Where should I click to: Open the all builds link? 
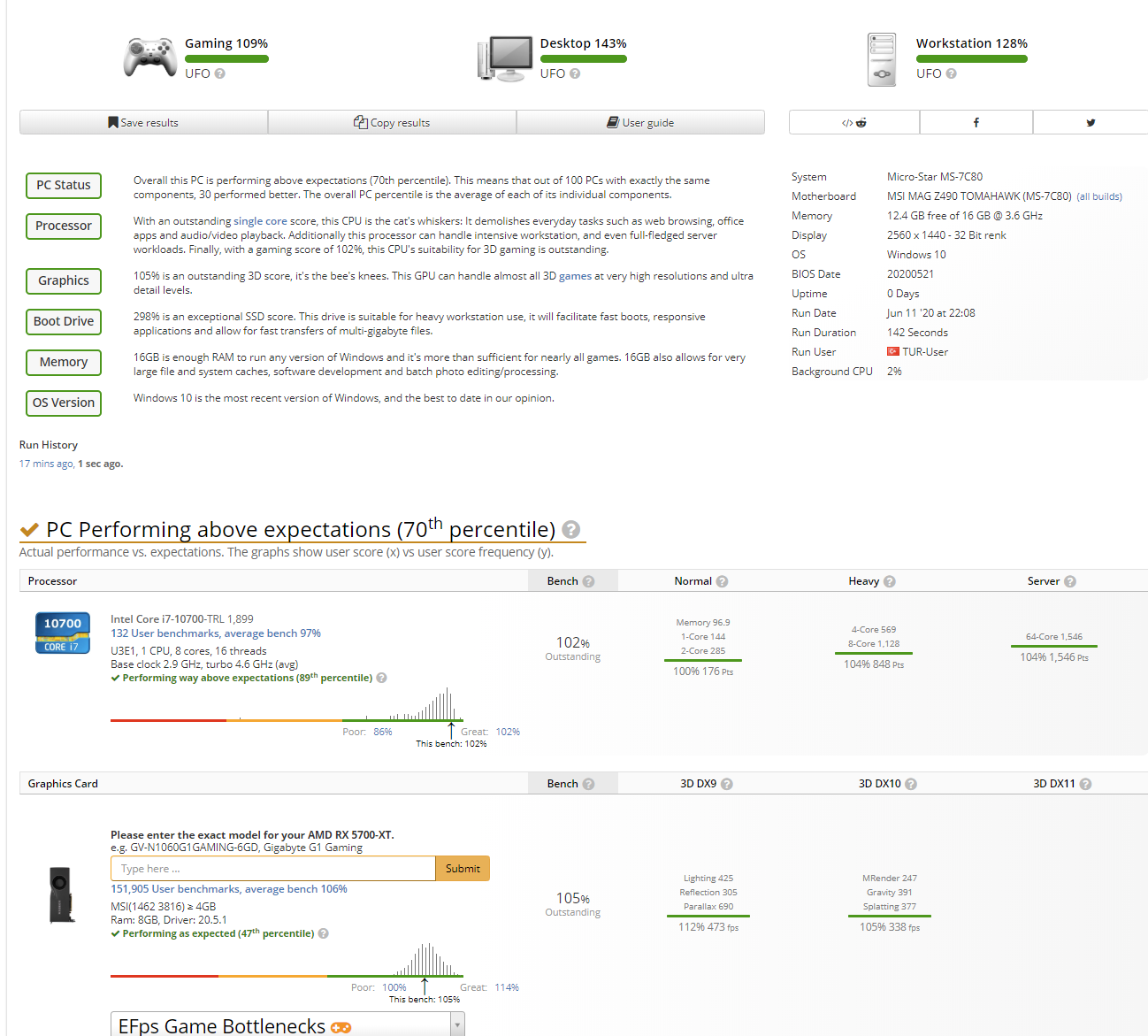tap(1099, 196)
